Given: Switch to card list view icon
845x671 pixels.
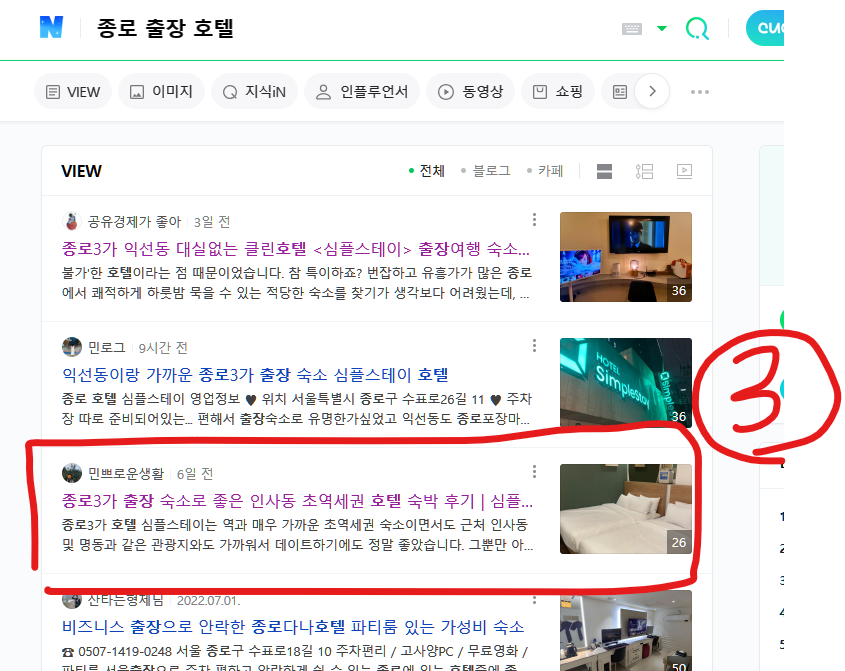Looking at the screenshot, I should (x=604, y=171).
